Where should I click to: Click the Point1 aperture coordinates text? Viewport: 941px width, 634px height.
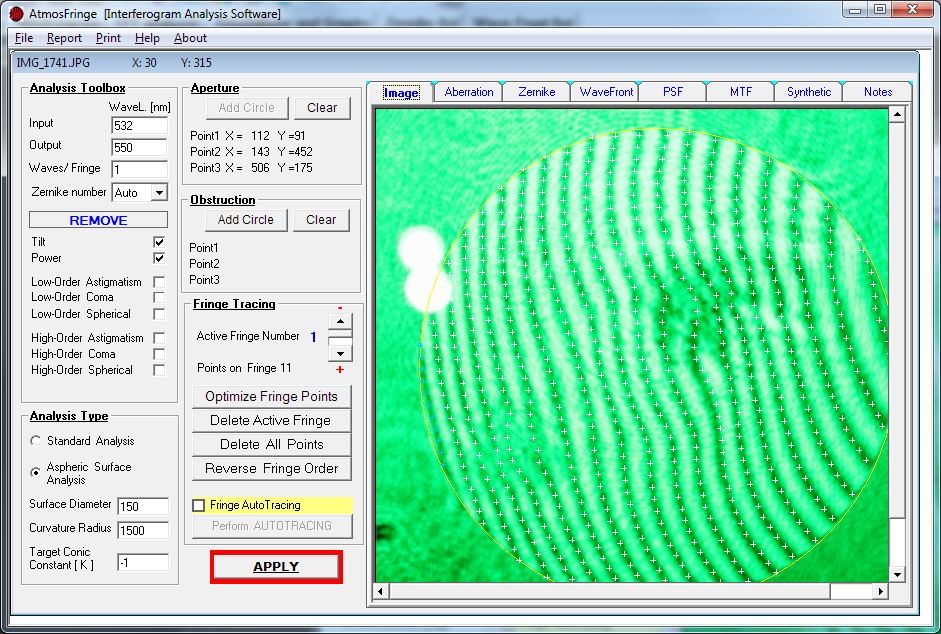click(x=247, y=136)
